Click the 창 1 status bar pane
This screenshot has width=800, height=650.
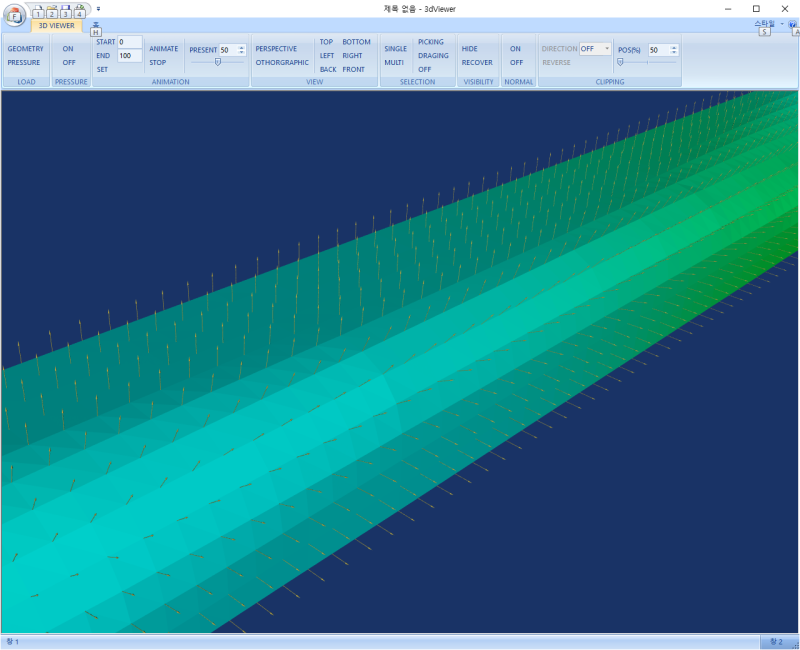[x=12, y=641]
